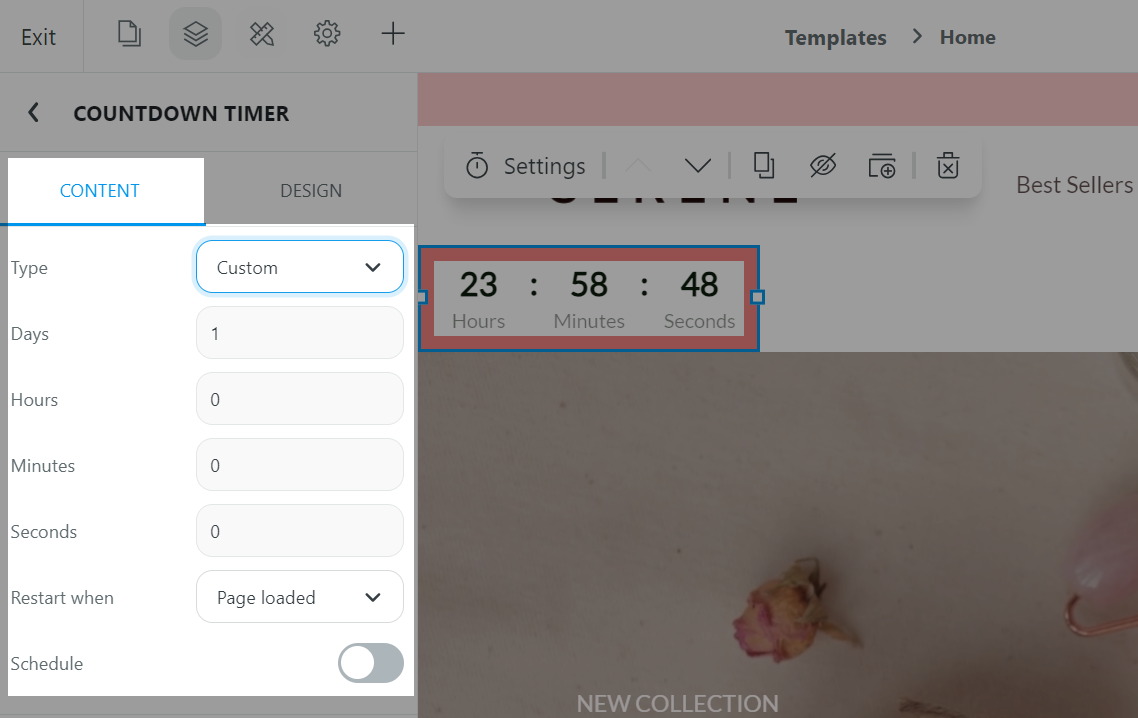Delete the countdown timer via trash icon
Viewport: 1138px width, 718px height.
948,166
